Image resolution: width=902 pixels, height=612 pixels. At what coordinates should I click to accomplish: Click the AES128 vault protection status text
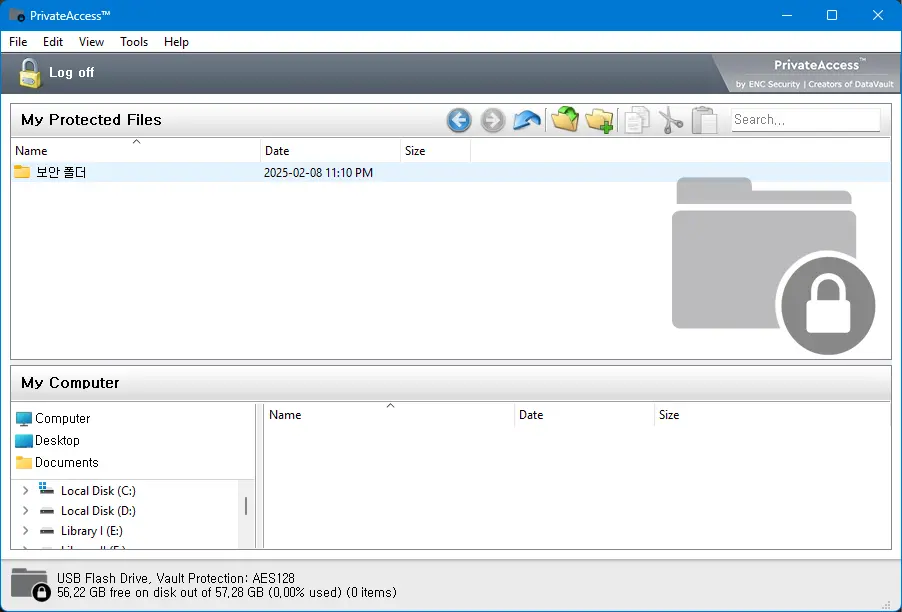point(175,578)
